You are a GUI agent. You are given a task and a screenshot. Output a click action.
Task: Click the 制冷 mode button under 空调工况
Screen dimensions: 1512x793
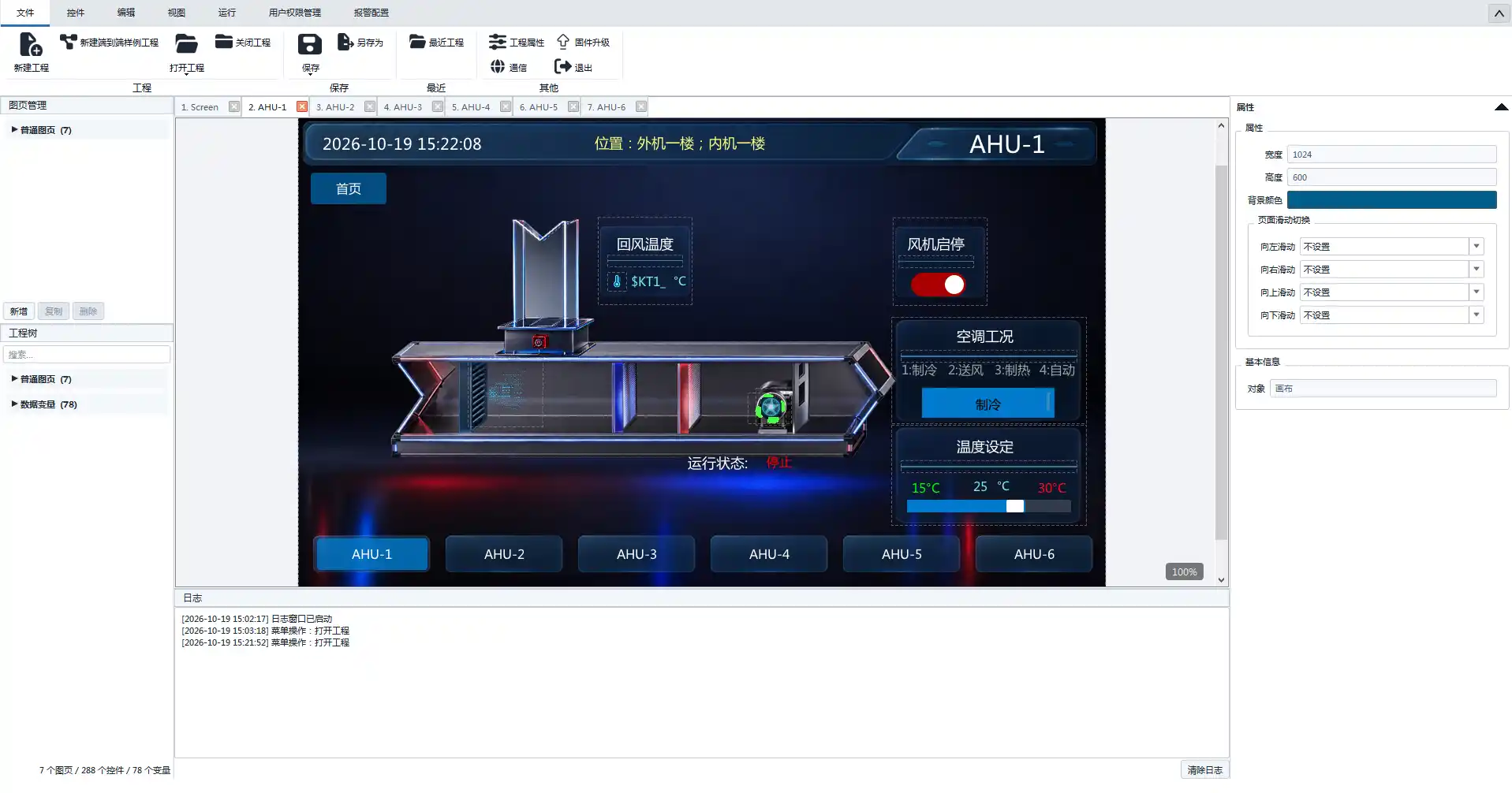[987, 404]
